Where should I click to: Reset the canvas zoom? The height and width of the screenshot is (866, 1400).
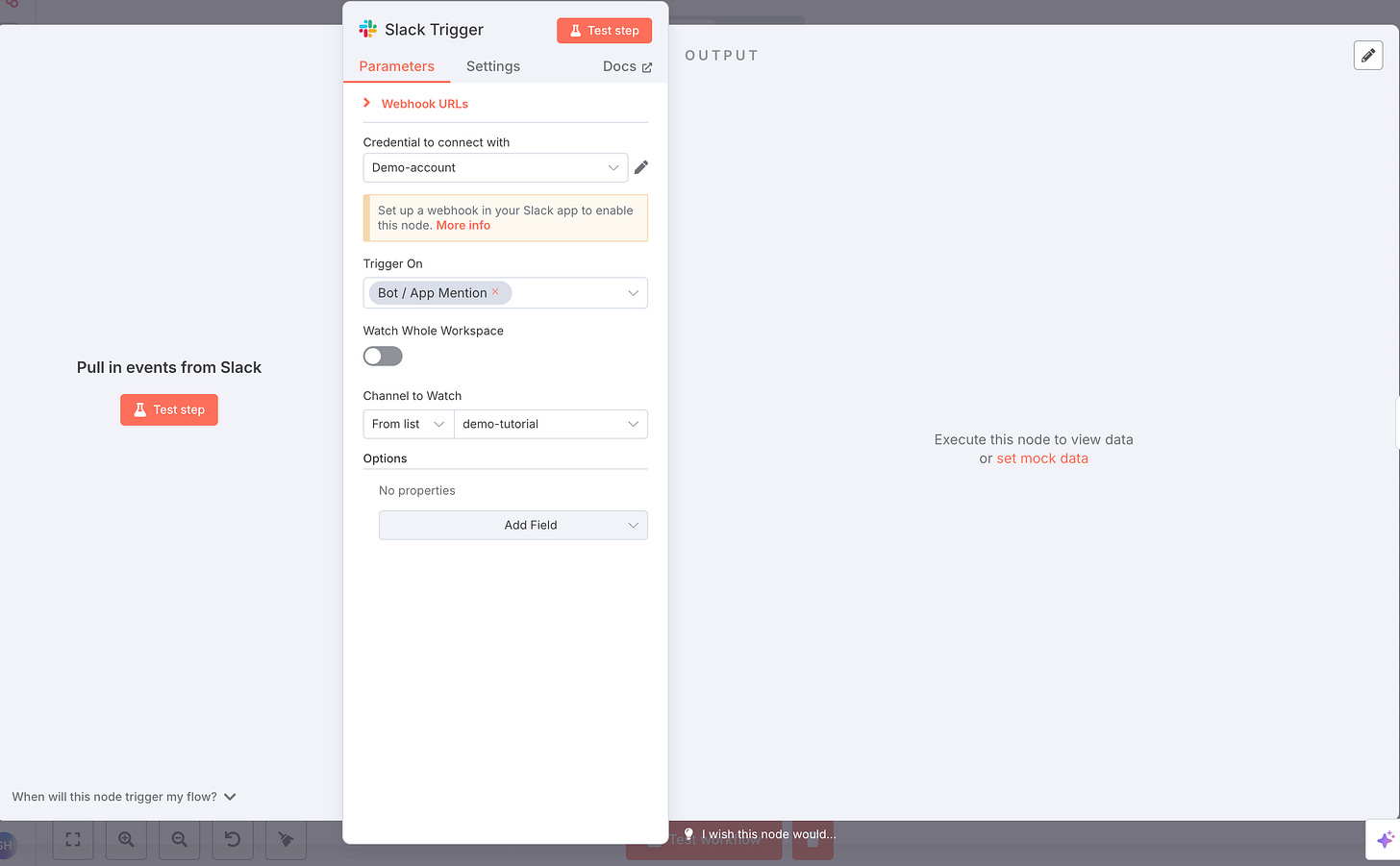(233, 839)
